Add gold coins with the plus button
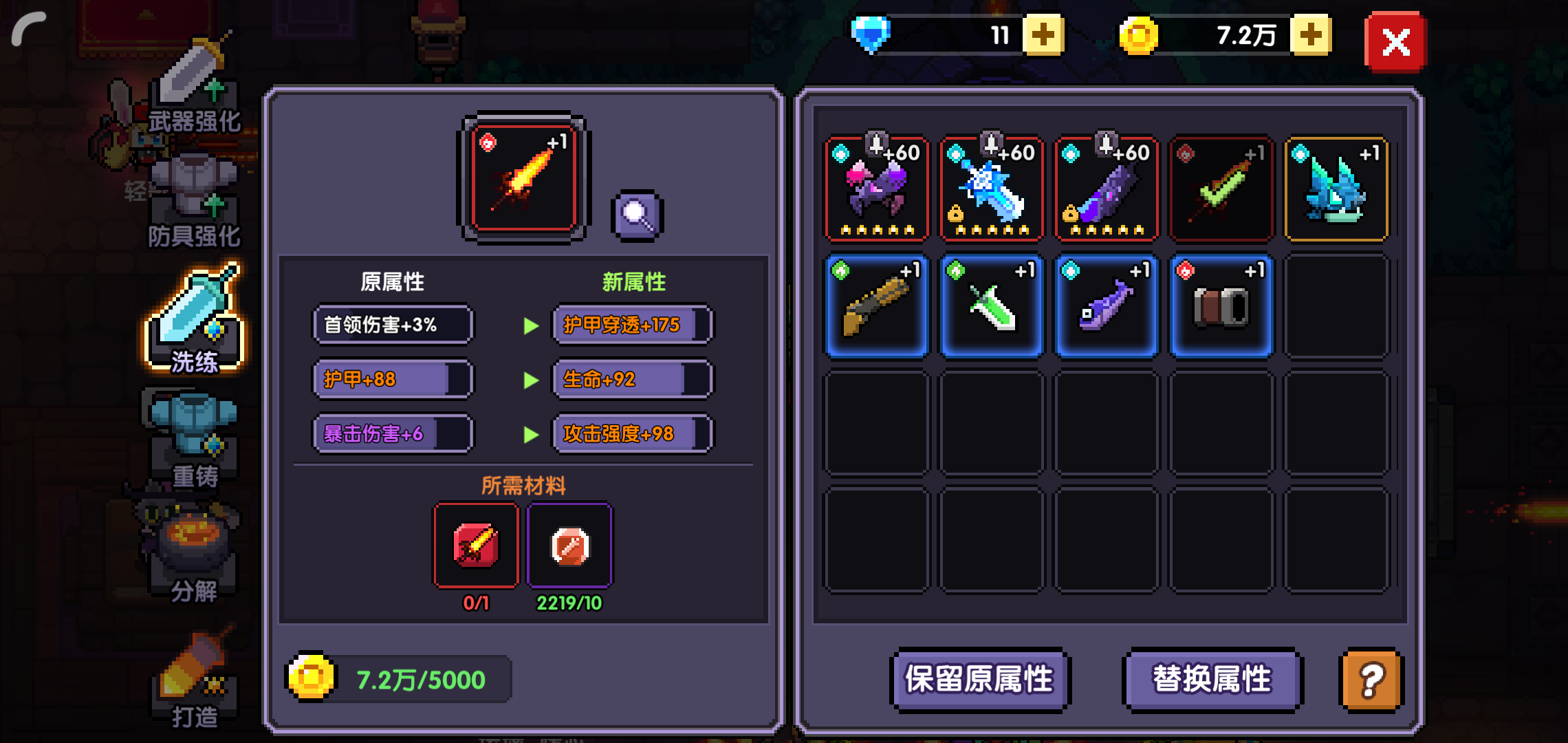Screen dimensions: 1568x743 pos(1311,35)
